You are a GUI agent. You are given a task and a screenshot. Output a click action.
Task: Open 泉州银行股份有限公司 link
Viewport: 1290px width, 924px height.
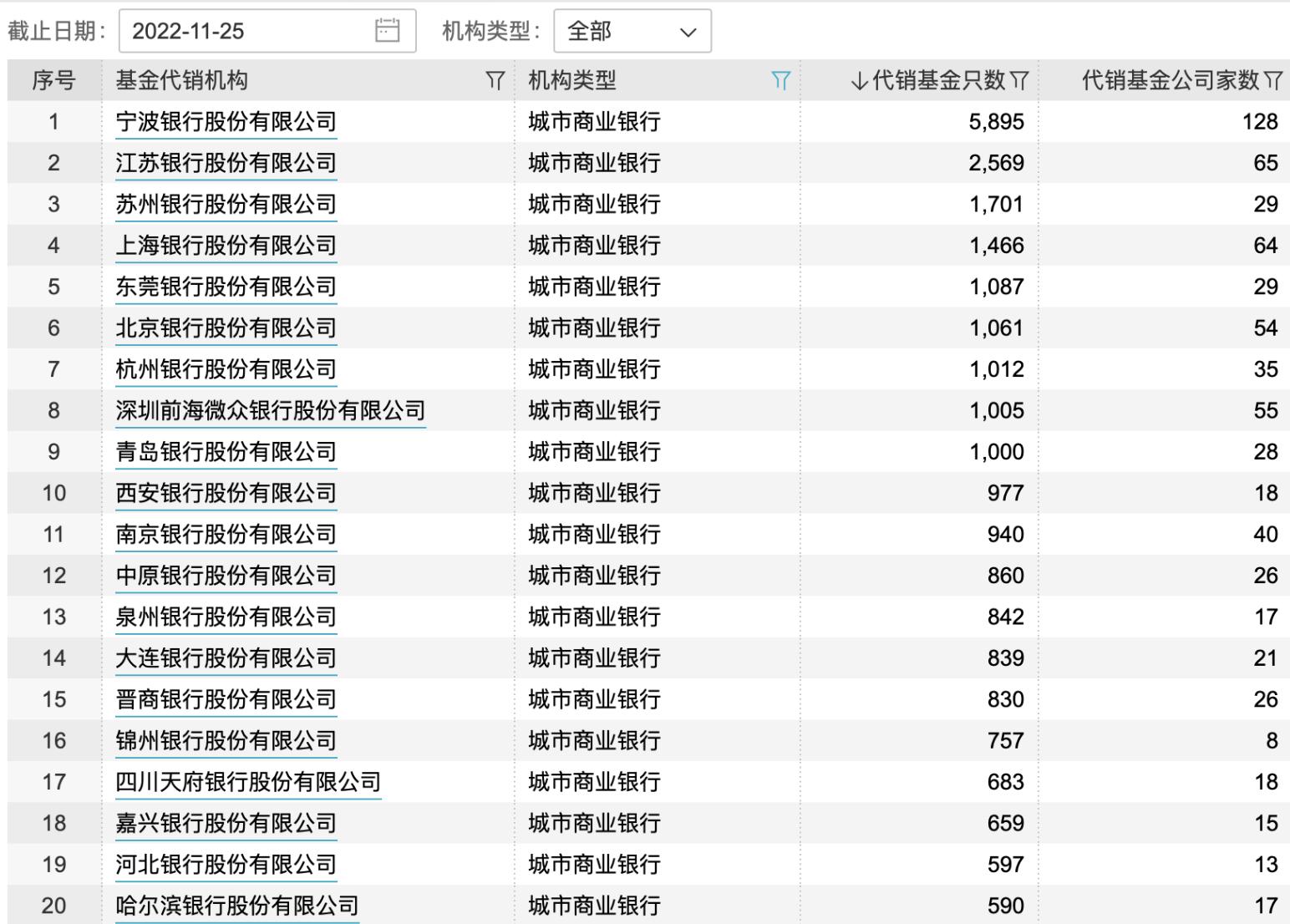coord(226,617)
